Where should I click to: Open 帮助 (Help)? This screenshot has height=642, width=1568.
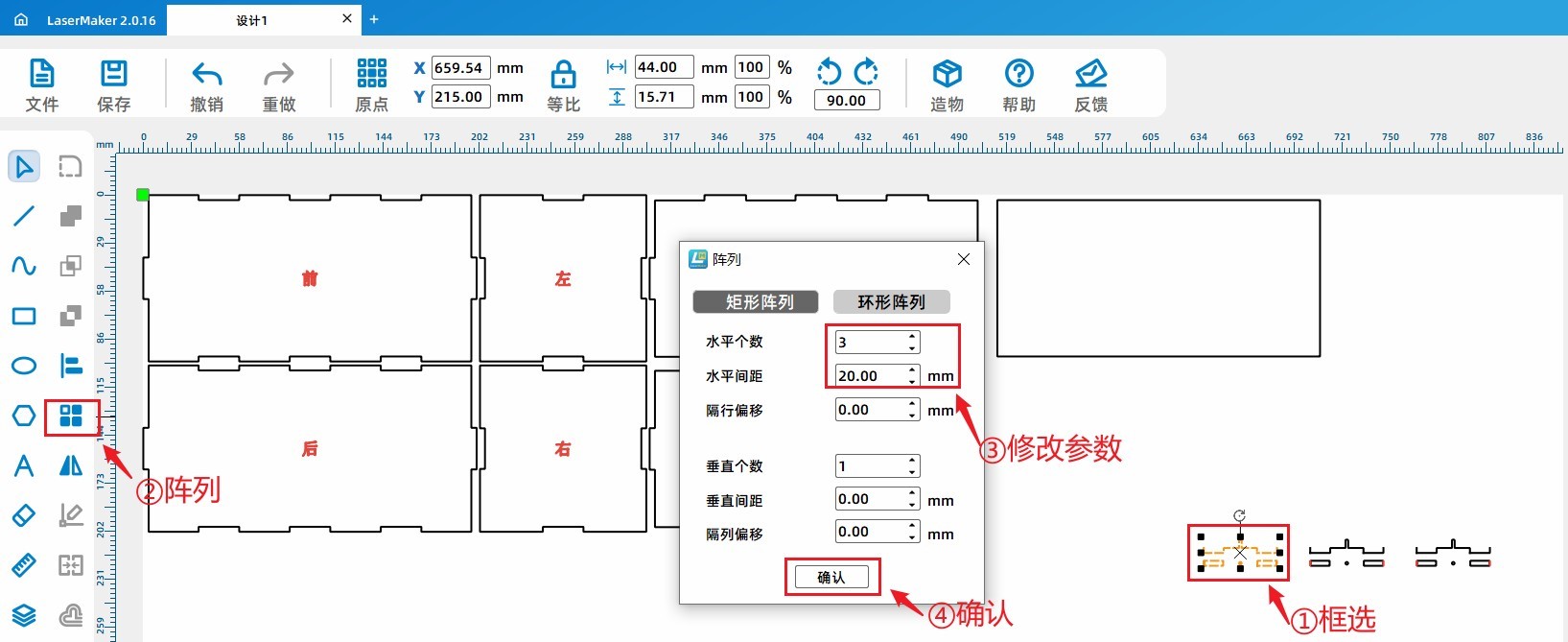tap(1018, 73)
